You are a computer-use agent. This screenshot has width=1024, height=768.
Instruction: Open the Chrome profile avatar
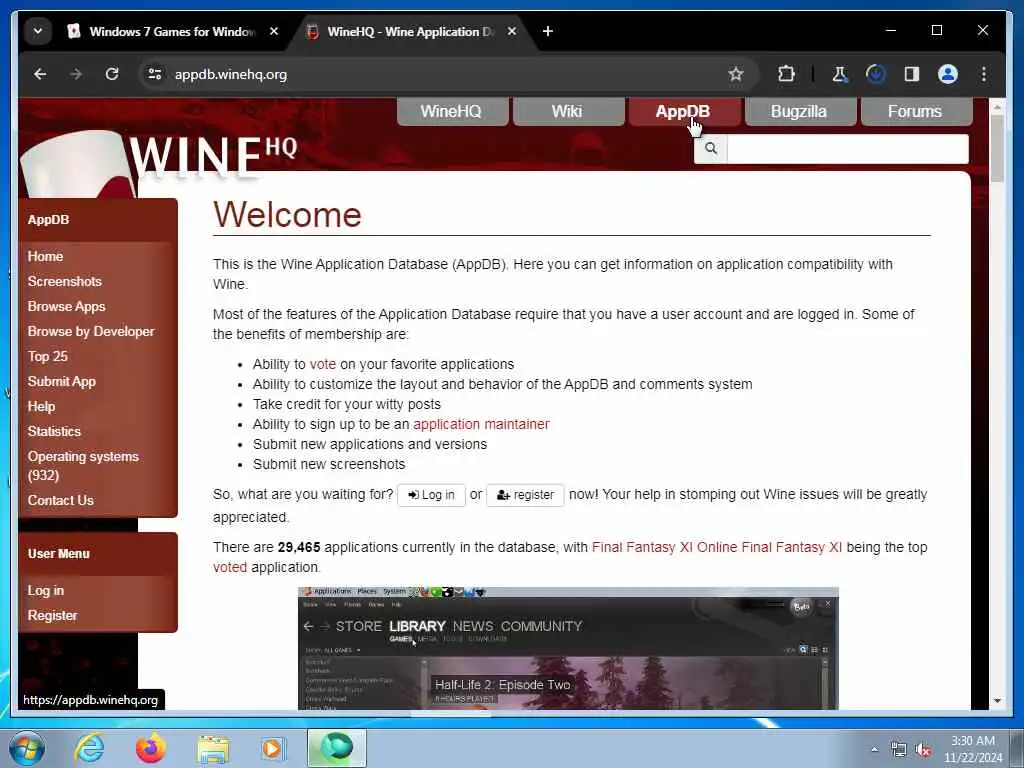pyautogui.click(x=948, y=74)
